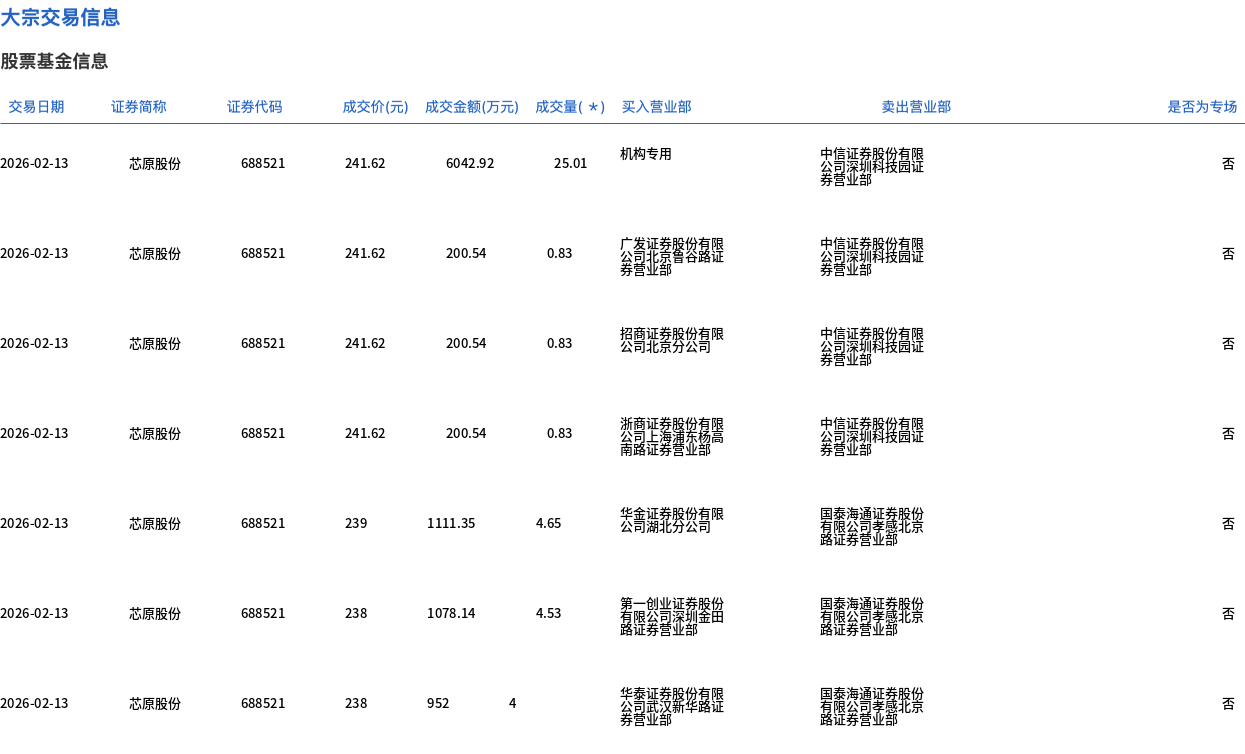Screen dimensions: 1245x754
Task: Select amount value 1111.35
Action: click(451, 523)
